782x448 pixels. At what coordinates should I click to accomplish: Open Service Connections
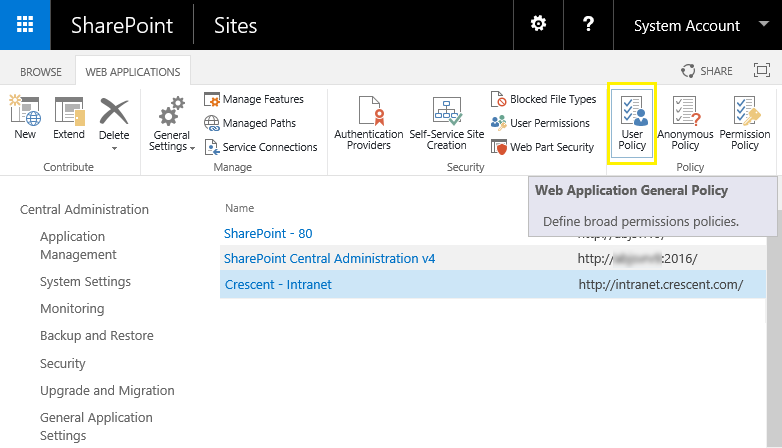pos(261,147)
